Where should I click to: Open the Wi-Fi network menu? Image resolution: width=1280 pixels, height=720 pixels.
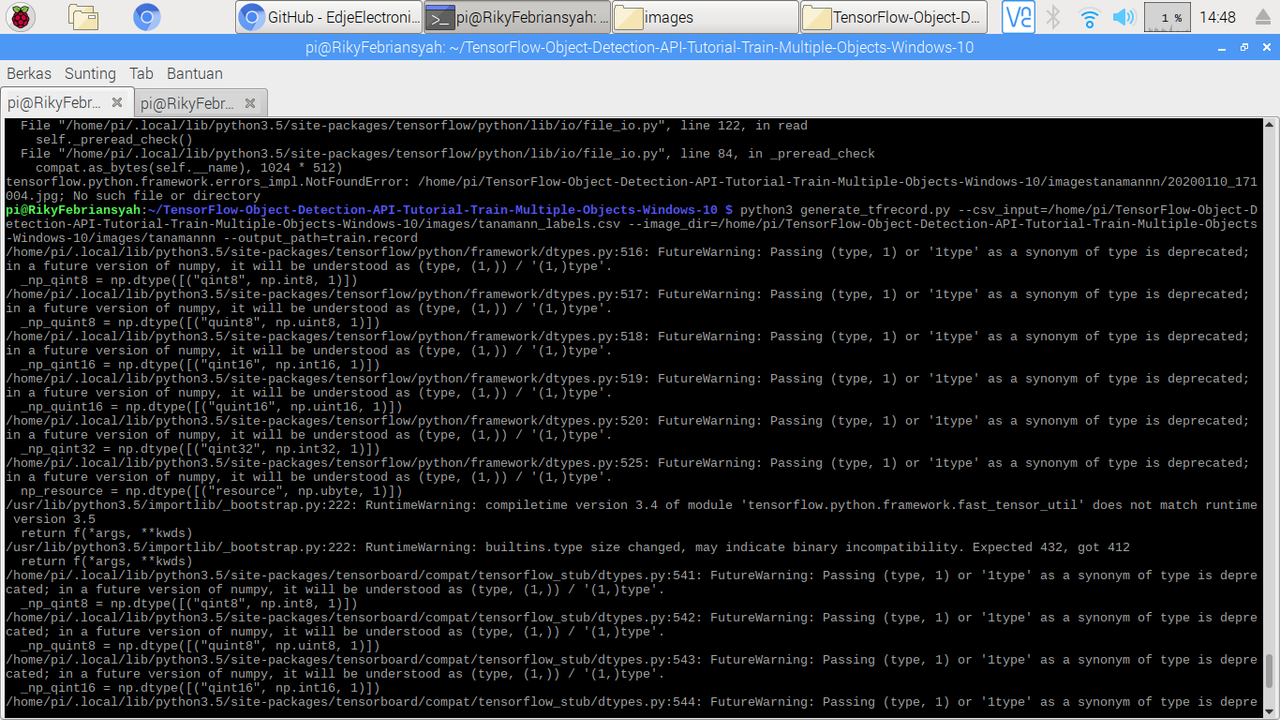[x=1090, y=17]
